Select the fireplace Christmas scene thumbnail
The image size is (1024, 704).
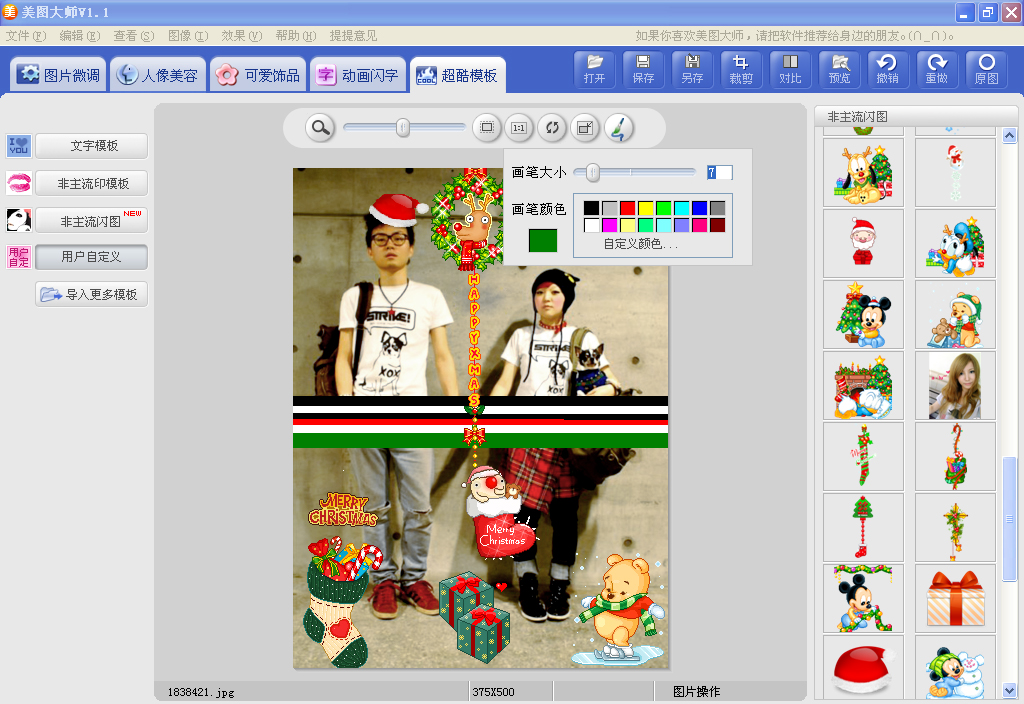pos(863,385)
